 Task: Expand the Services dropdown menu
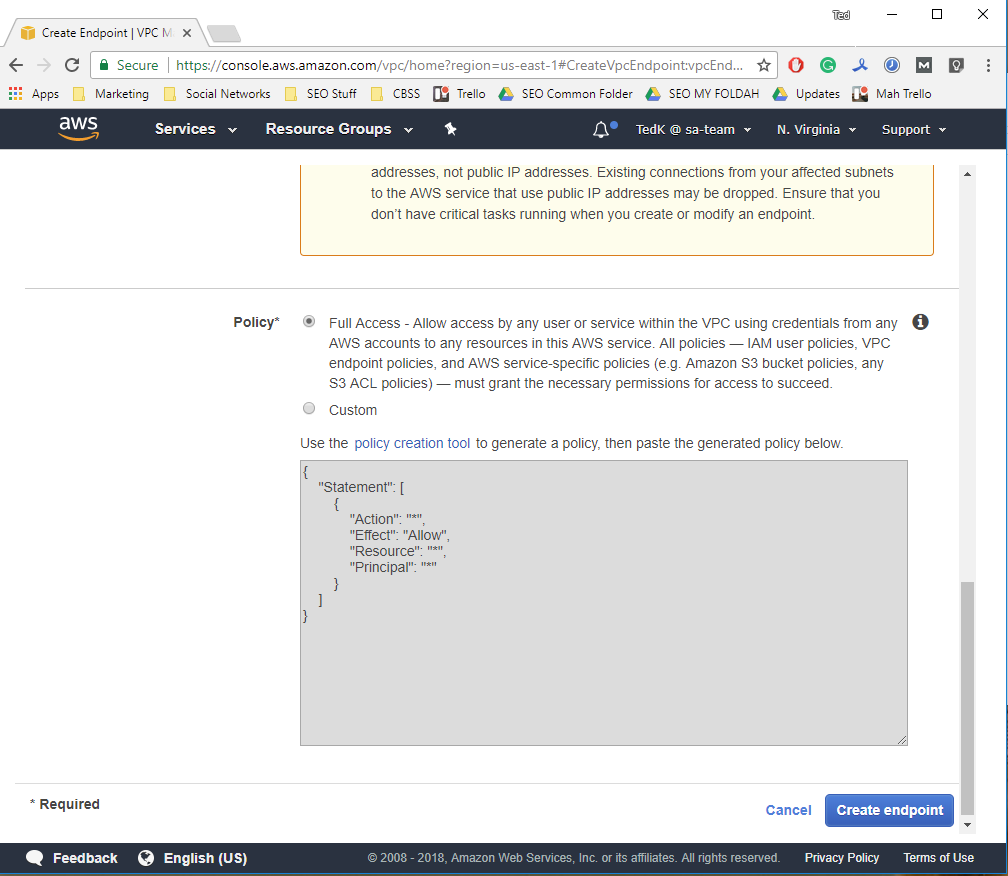(x=196, y=129)
